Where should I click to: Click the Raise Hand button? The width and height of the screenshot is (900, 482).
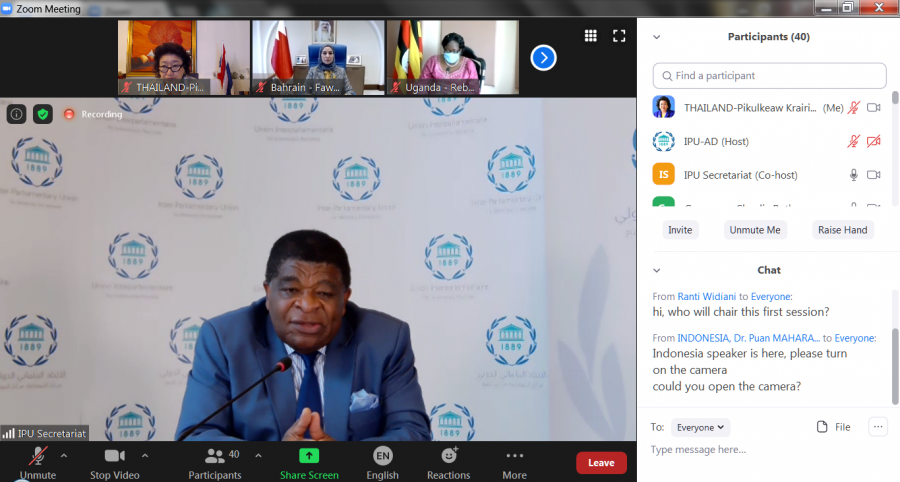click(x=842, y=230)
